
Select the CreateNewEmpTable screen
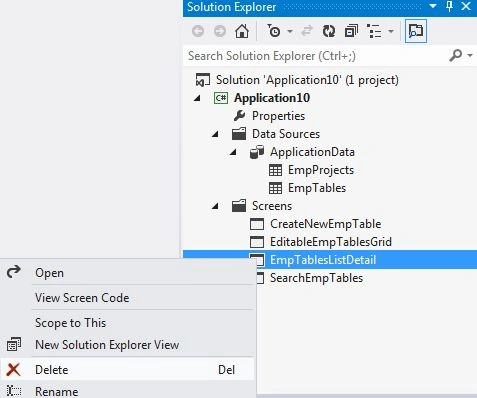[x=325, y=224]
